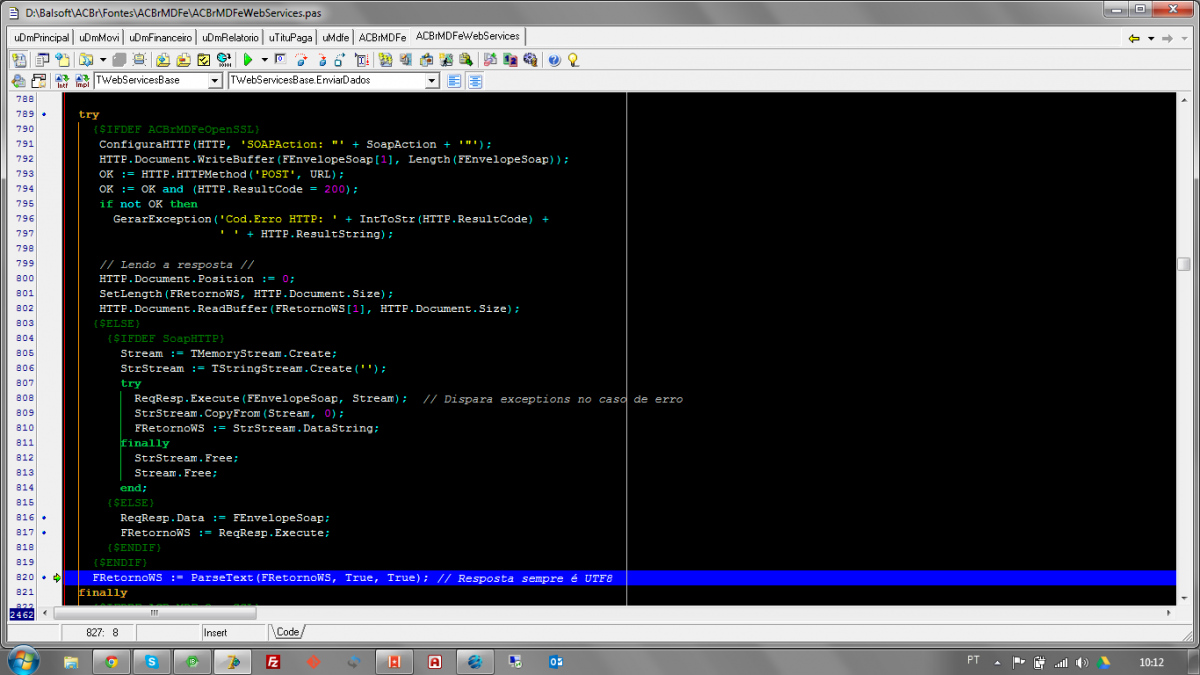Click the checklist icon in the main toolbar
This screenshot has width=1200, height=675.
(203, 60)
